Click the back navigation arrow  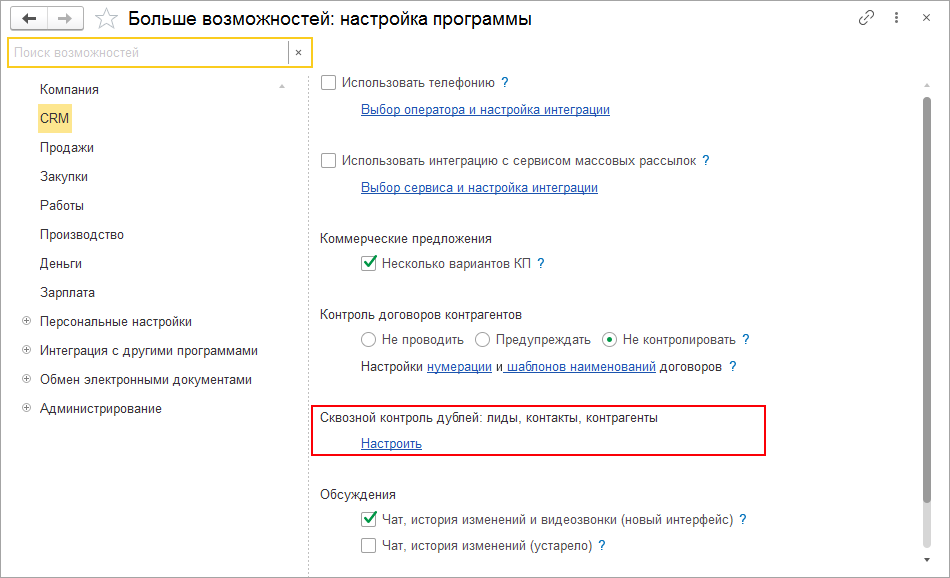tap(28, 18)
